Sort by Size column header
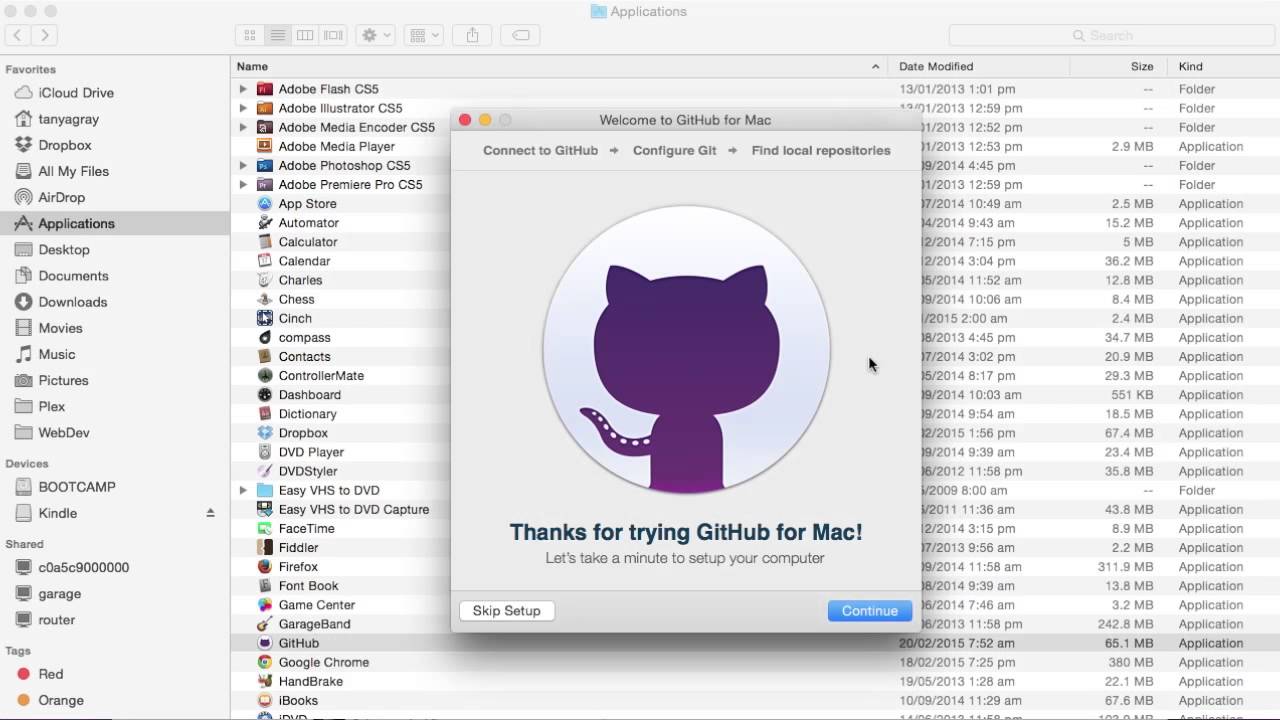This screenshot has height=720, width=1280. tap(1141, 66)
